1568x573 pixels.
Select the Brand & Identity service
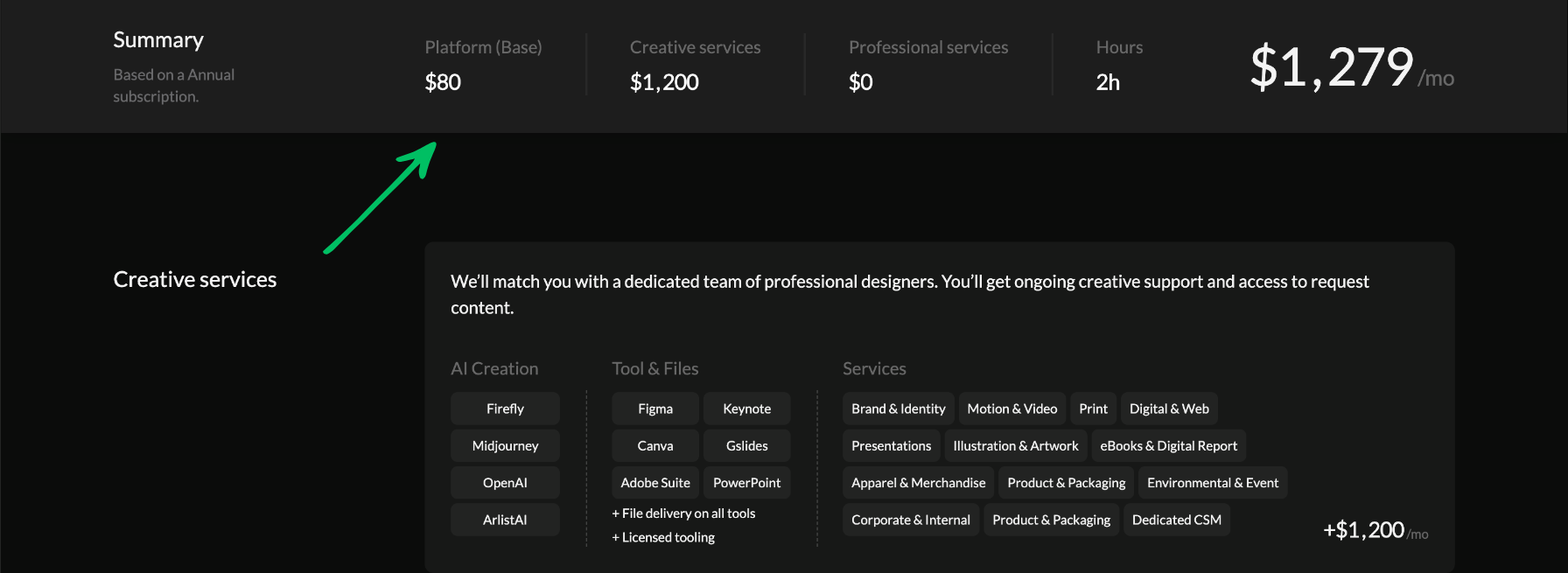(898, 409)
